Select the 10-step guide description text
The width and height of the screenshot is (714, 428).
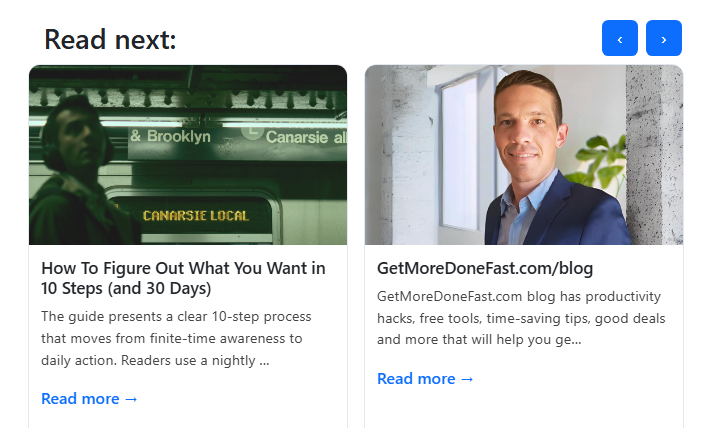[x=178, y=338]
